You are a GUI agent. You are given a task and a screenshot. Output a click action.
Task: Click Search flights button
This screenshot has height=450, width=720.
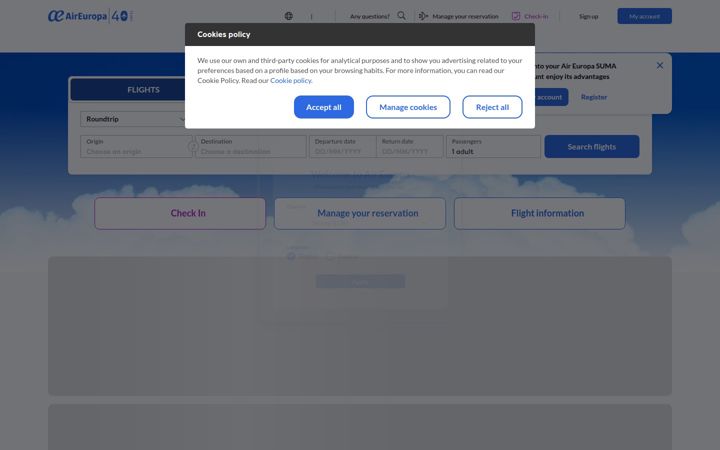pos(591,146)
